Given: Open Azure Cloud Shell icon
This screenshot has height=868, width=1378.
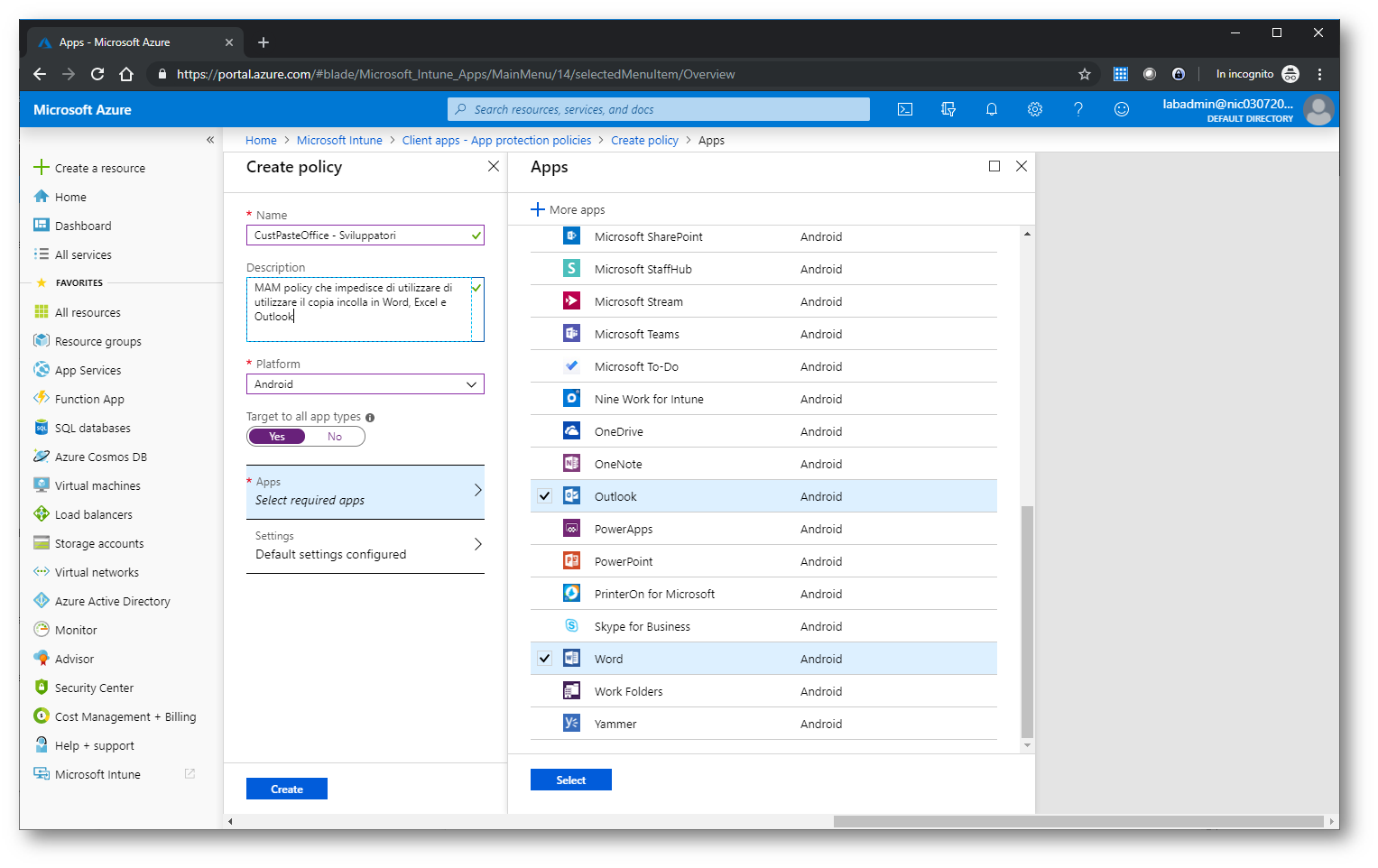Looking at the screenshot, I should click(905, 109).
